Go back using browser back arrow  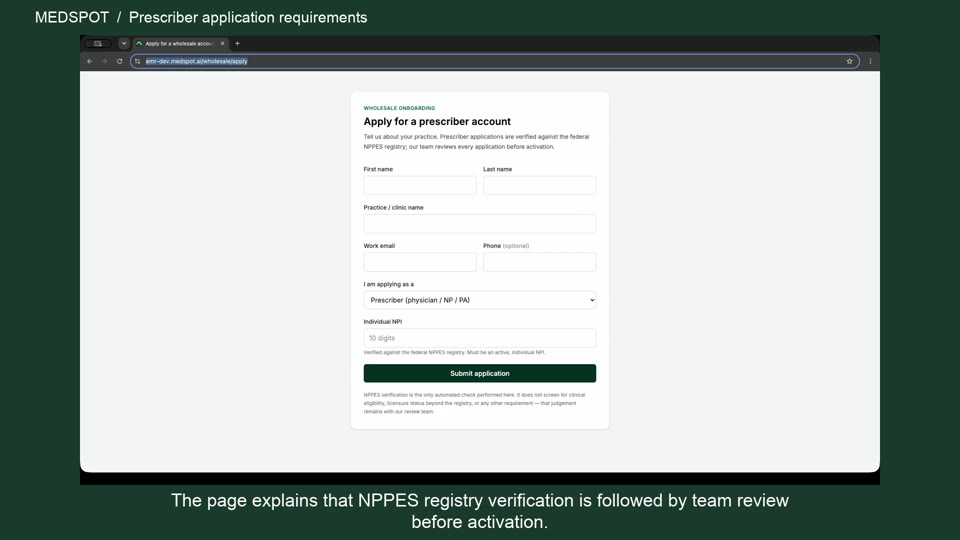pos(89,61)
